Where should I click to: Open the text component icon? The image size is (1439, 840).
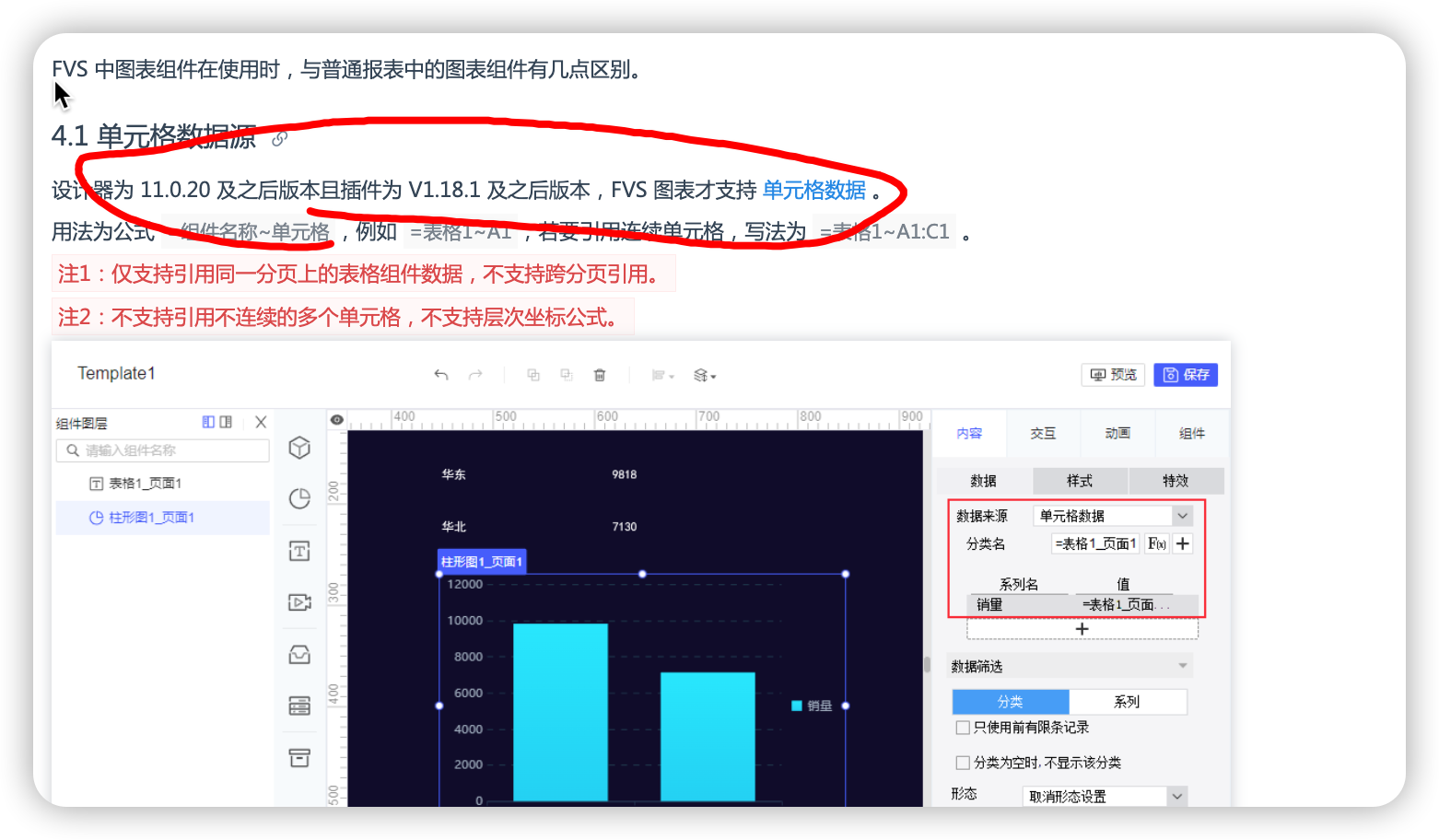click(x=299, y=551)
